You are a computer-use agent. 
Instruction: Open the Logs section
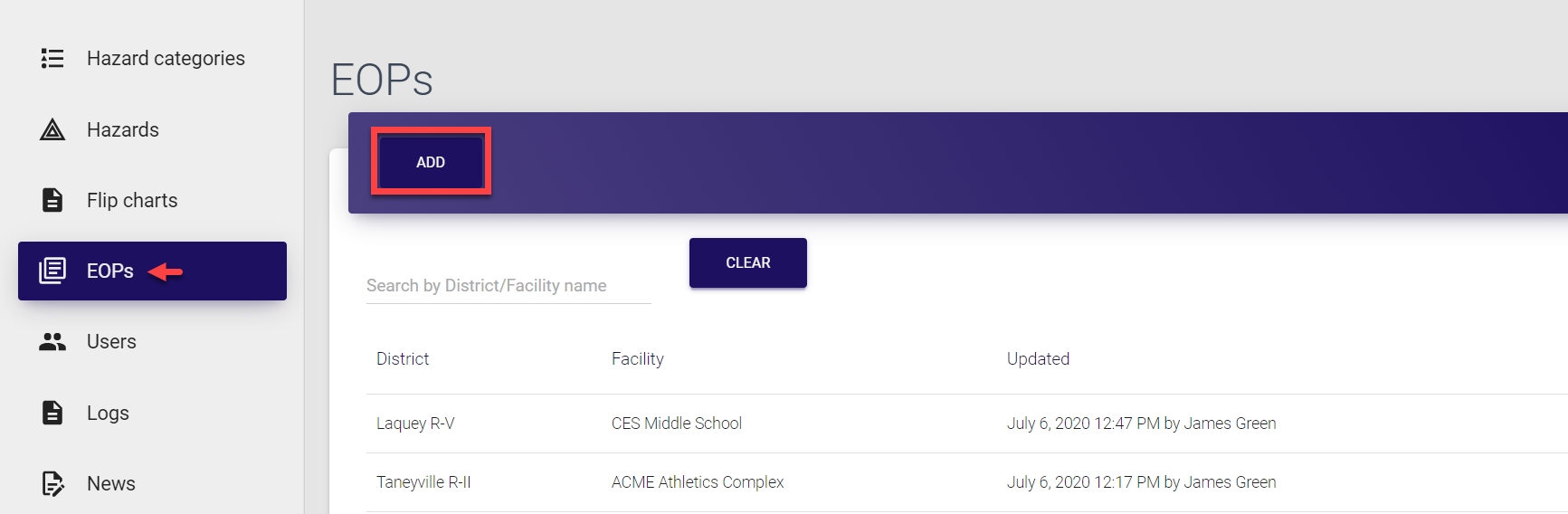pos(108,413)
